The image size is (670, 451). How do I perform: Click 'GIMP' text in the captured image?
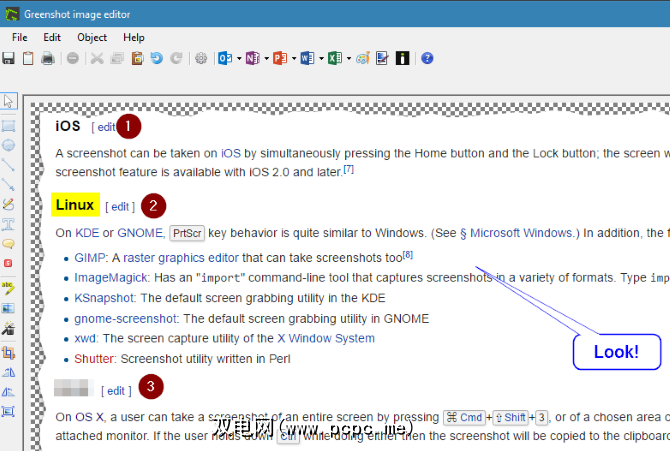(x=89, y=258)
